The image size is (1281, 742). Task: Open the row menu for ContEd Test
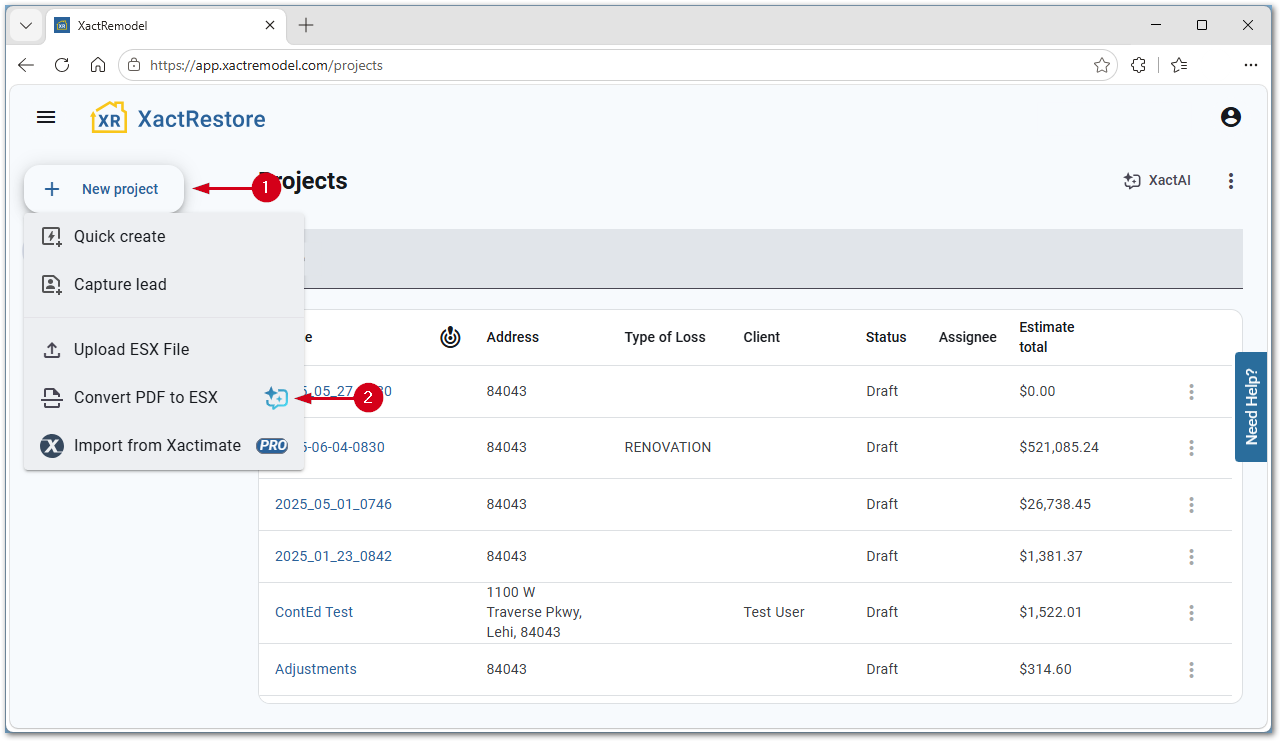tap(1191, 613)
